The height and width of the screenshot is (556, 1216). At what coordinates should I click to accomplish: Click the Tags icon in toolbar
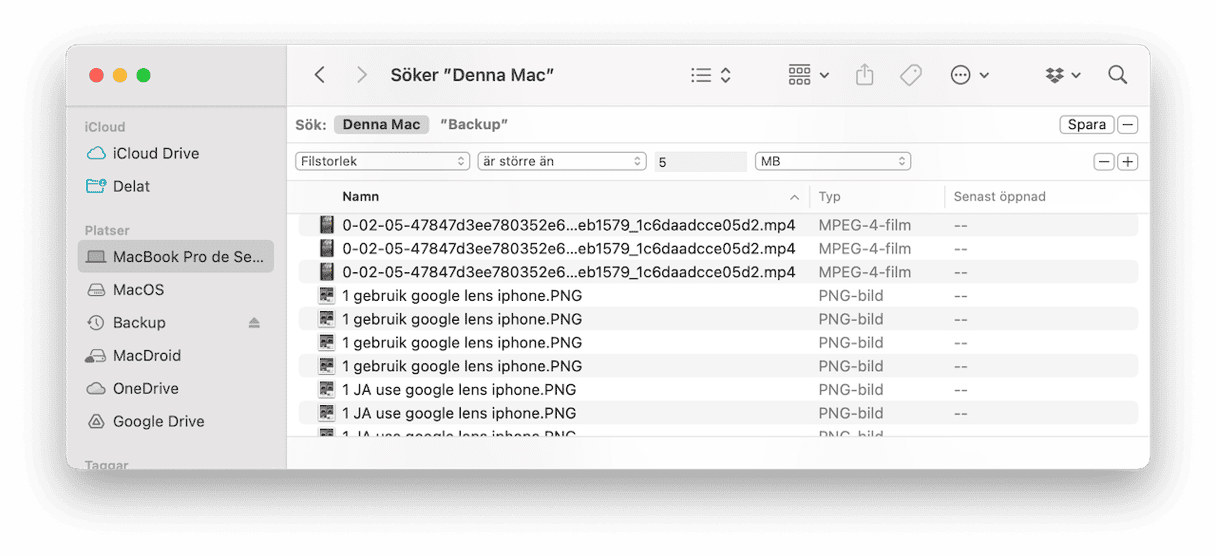(x=910, y=75)
